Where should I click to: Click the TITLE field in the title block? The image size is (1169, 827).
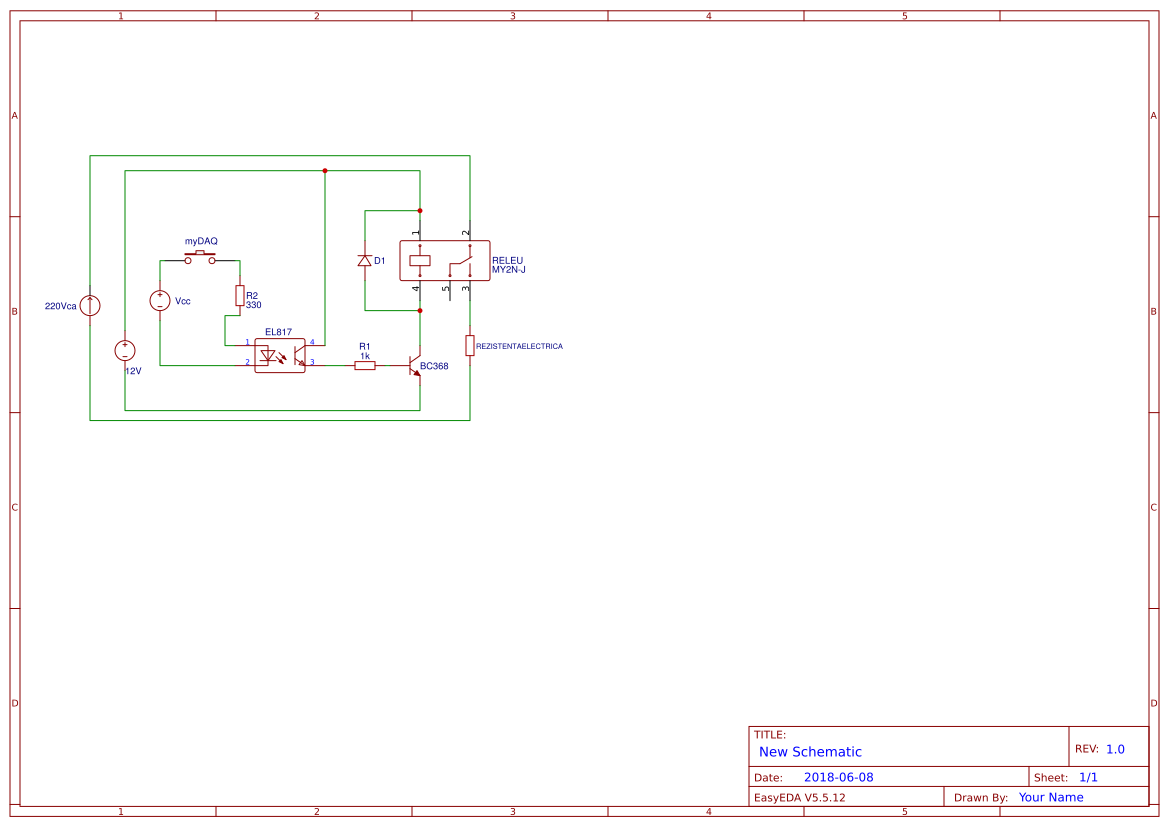[770, 733]
